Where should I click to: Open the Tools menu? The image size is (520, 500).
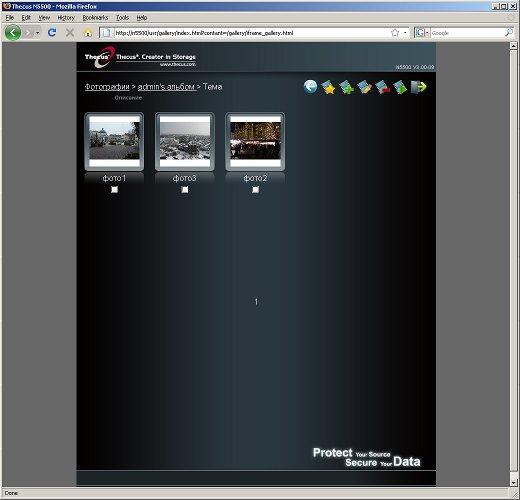122,18
